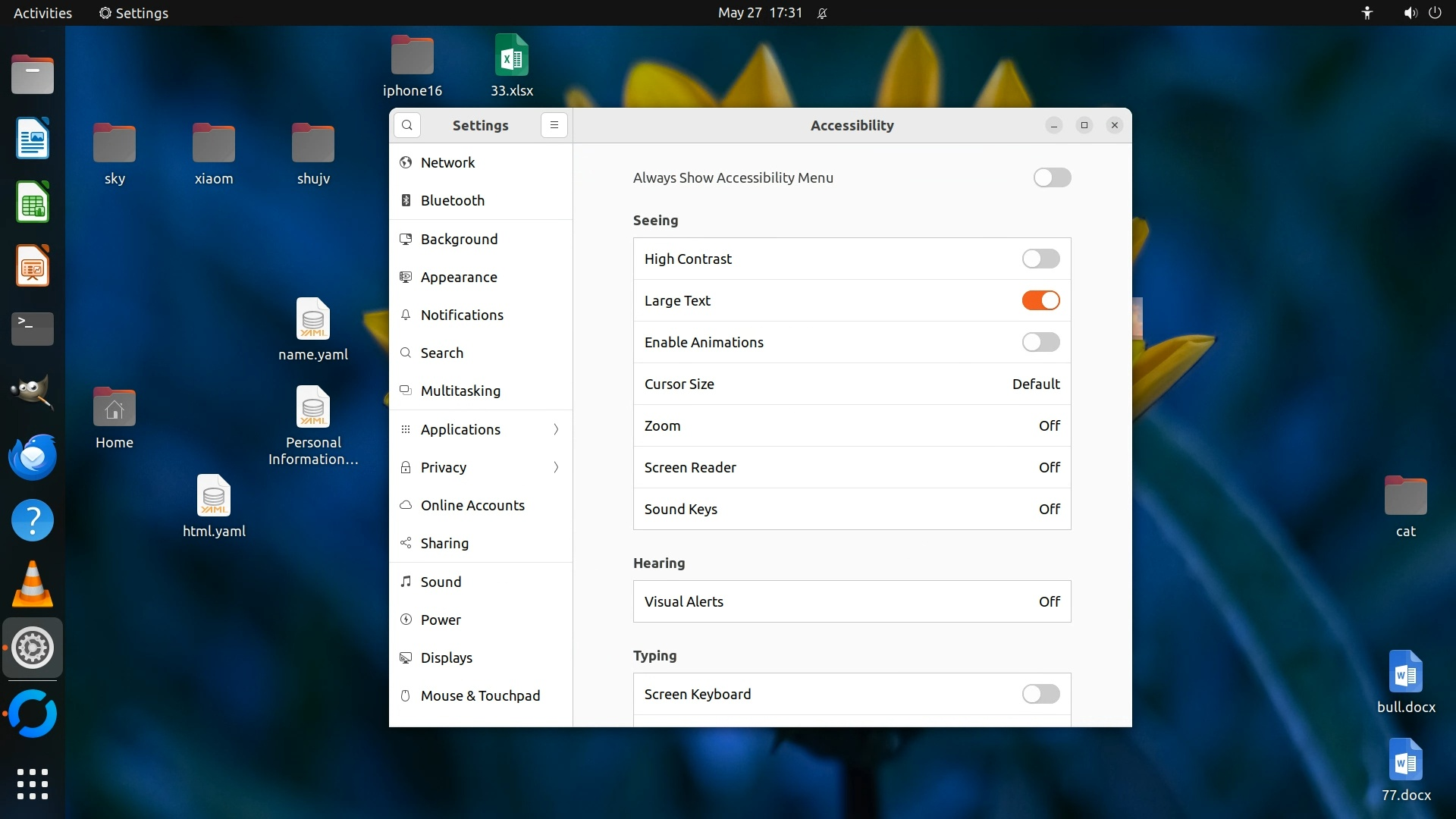Click the clock date in top bar

pos(759,13)
